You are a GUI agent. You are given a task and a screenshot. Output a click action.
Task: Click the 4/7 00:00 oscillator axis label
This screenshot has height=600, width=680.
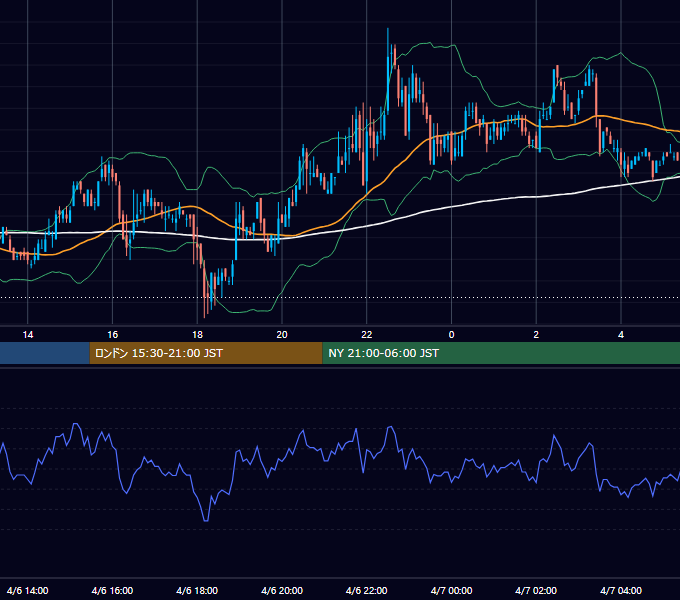click(x=451, y=590)
